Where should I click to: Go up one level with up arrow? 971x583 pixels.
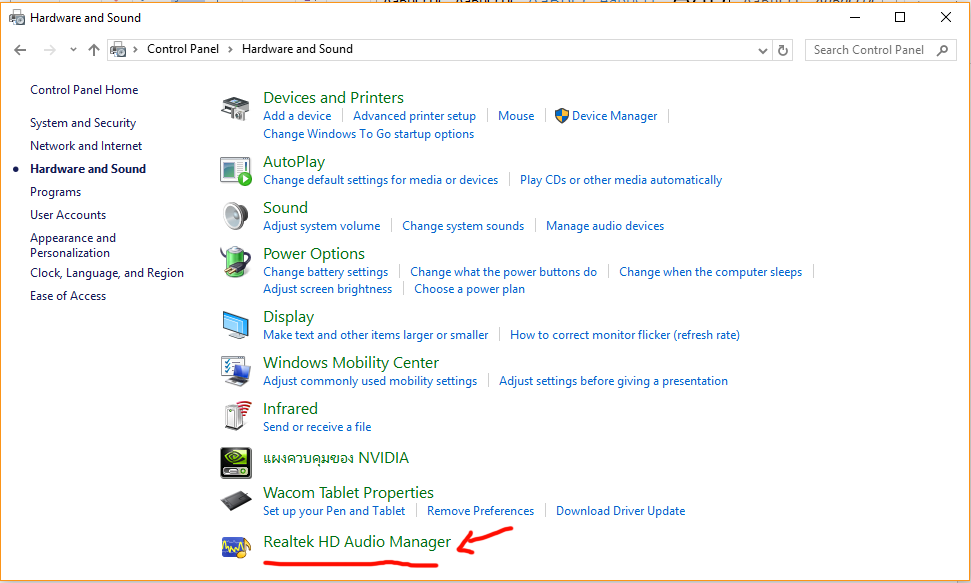click(94, 50)
